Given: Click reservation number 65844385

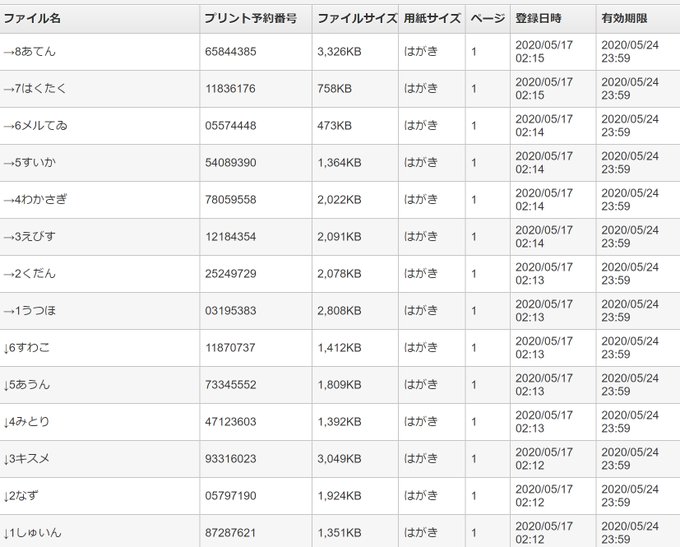Looking at the screenshot, I should [x=231, y=52].
